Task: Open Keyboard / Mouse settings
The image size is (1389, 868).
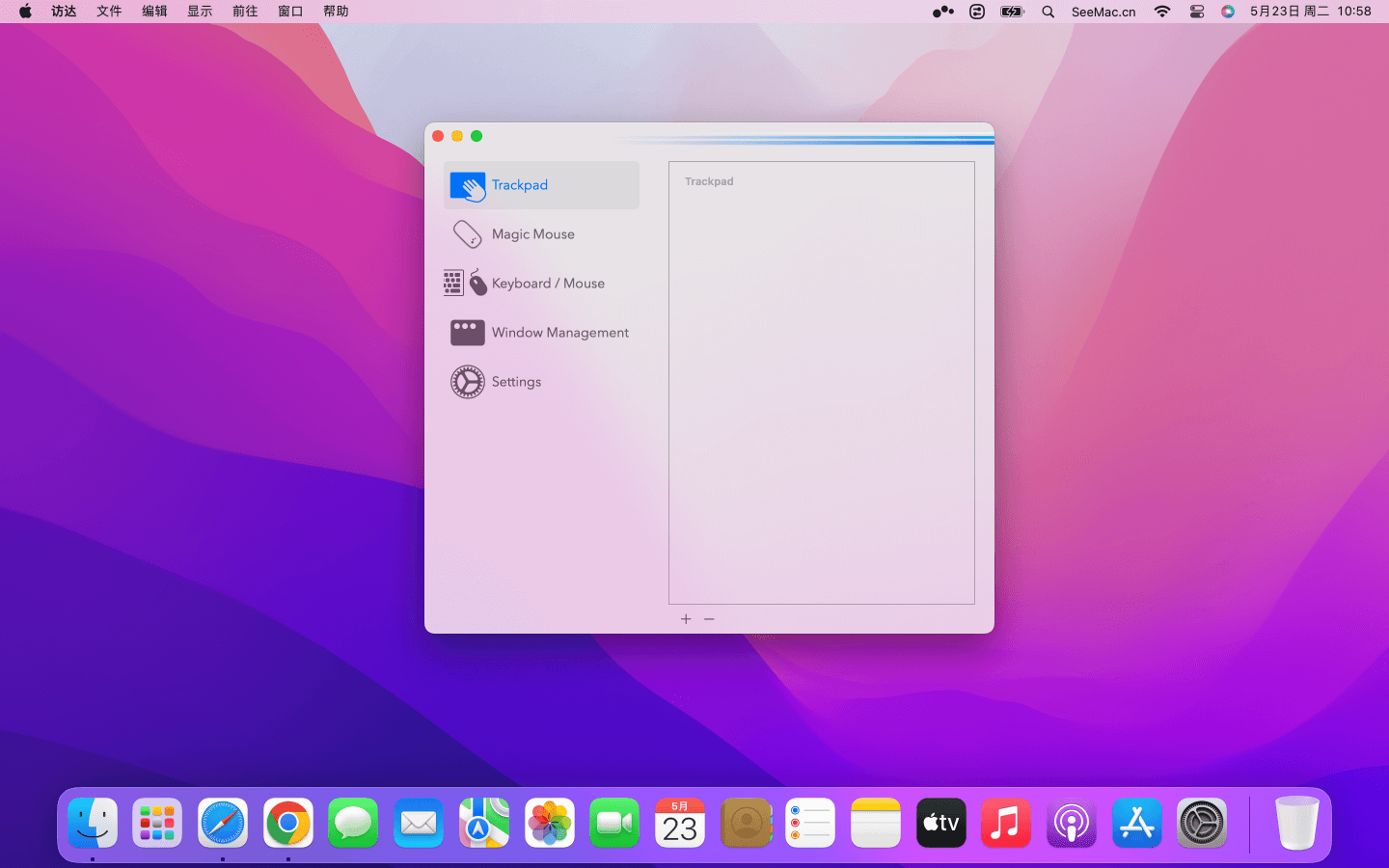Action: point(547,284)
